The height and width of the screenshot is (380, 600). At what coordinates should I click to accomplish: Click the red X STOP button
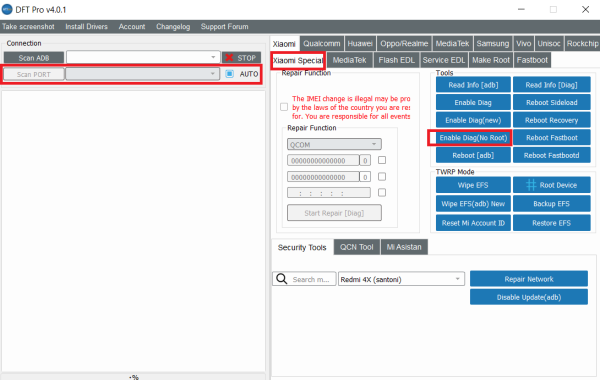241,58
